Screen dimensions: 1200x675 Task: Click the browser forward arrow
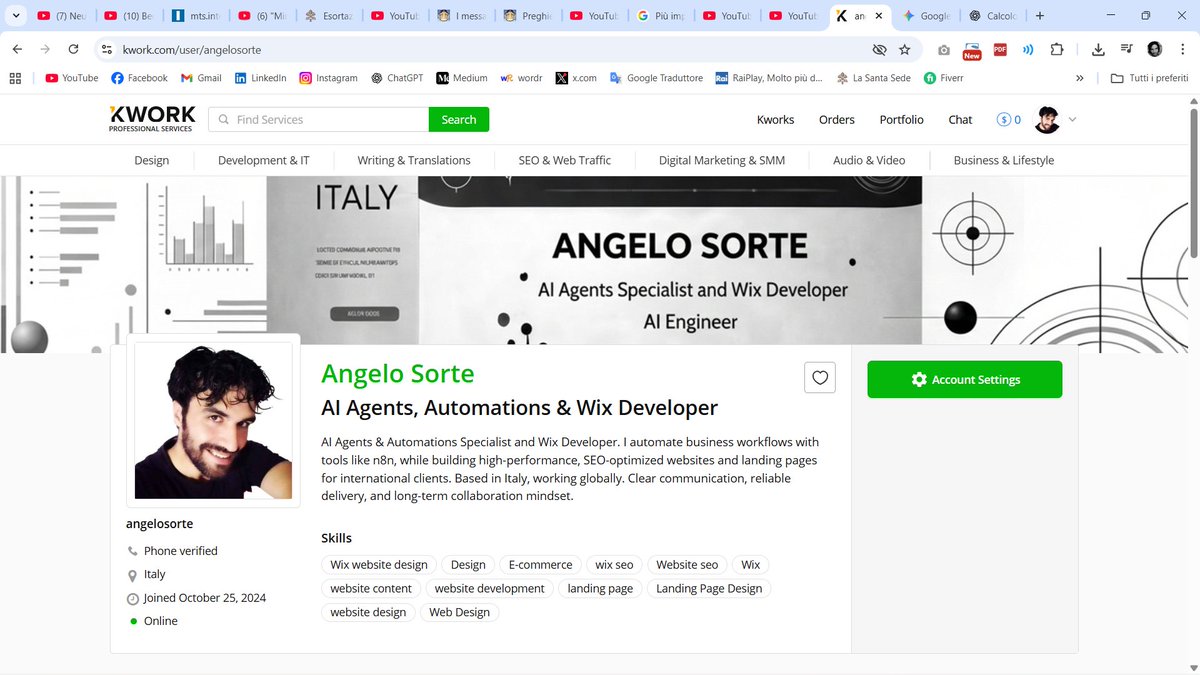pyautogui.click(x=45, y=49)
